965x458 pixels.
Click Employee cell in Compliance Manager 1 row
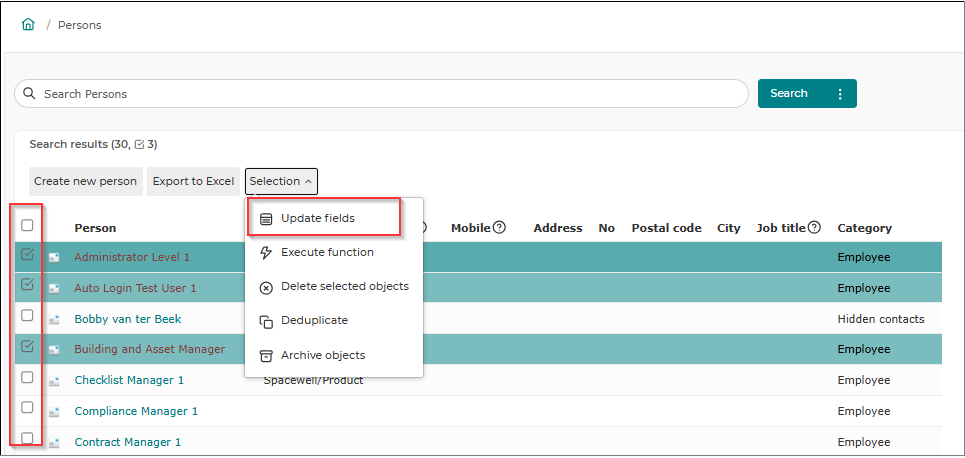[x=863, y=411]
